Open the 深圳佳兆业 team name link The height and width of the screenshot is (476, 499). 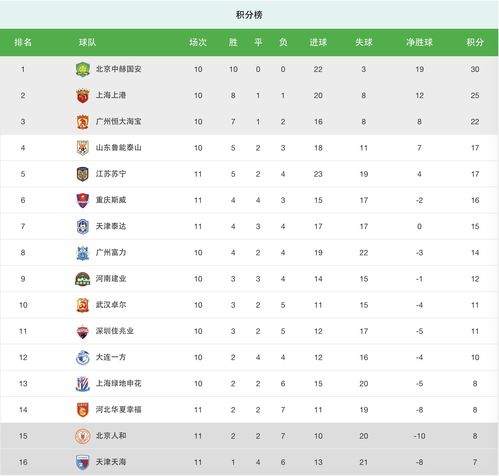point(115,331)
